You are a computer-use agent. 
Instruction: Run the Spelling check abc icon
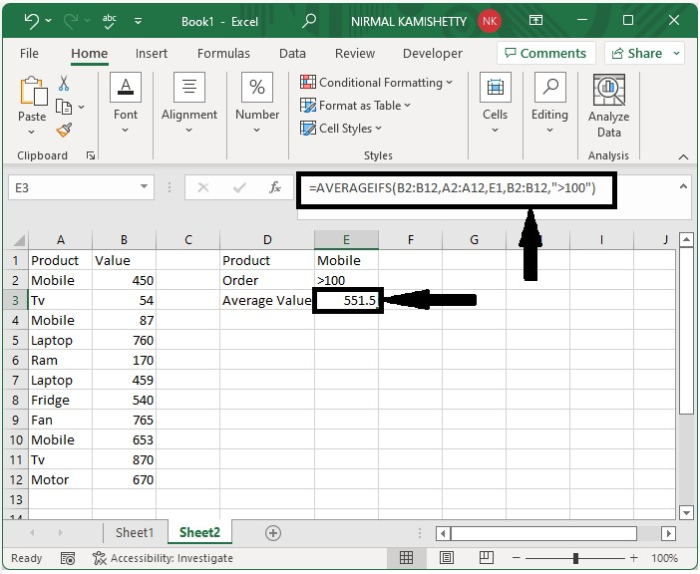(x=109, y=21)
